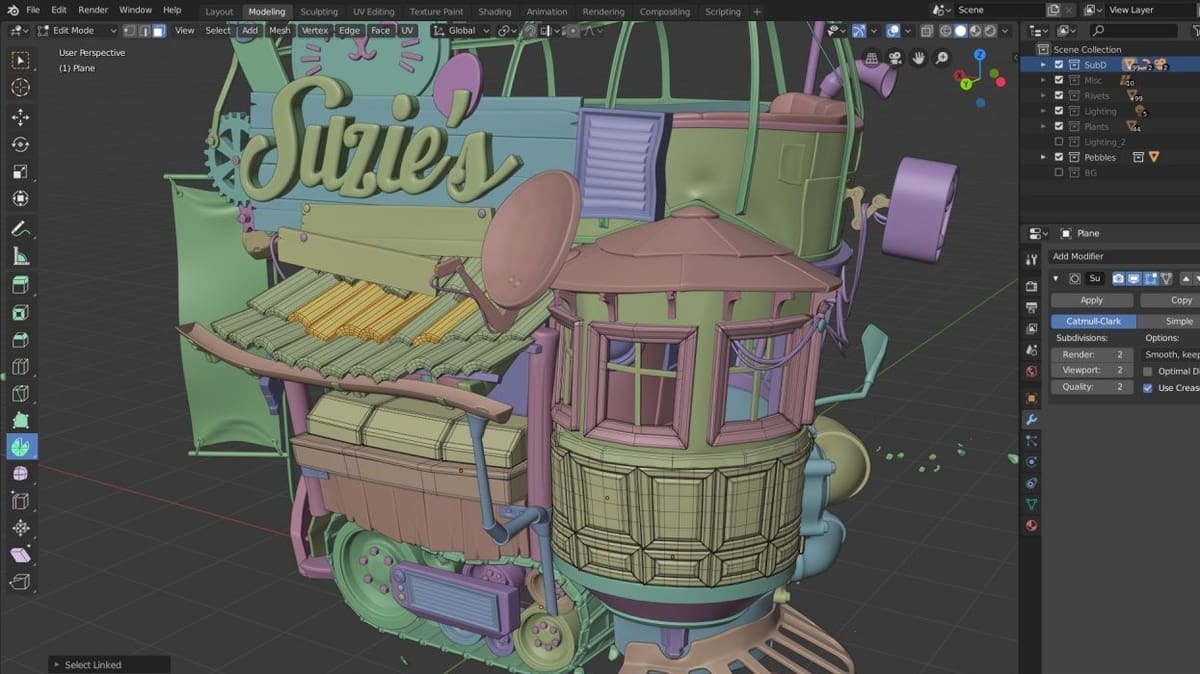Open the Mesh menu
The width and height of the screenshot is (1200, 674).
coord(279,30)
